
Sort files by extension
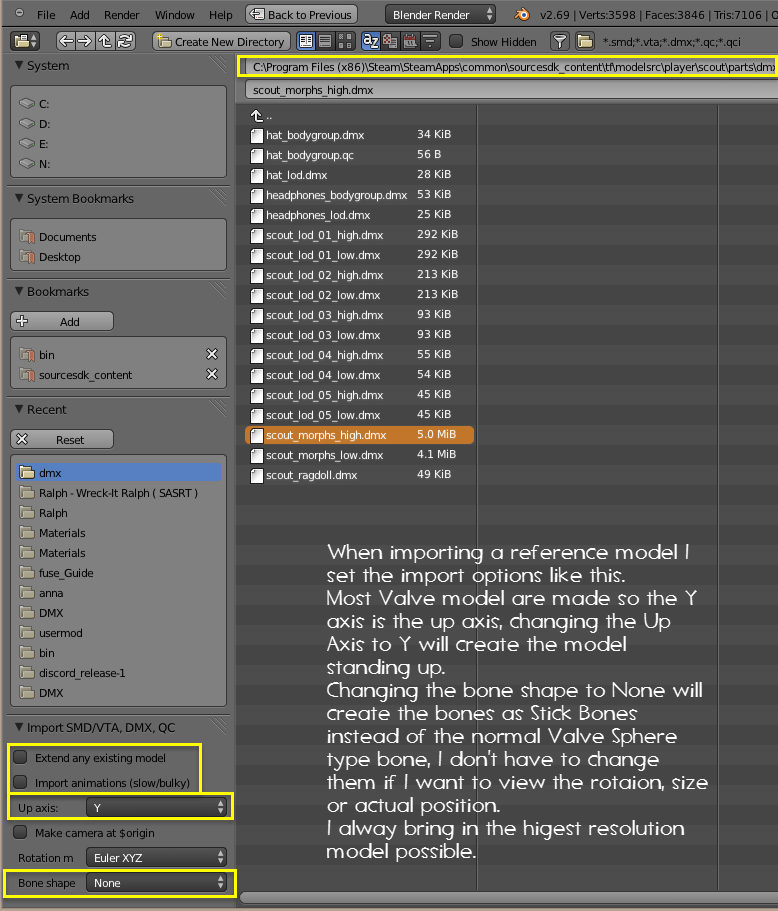[x=390, y=41]
